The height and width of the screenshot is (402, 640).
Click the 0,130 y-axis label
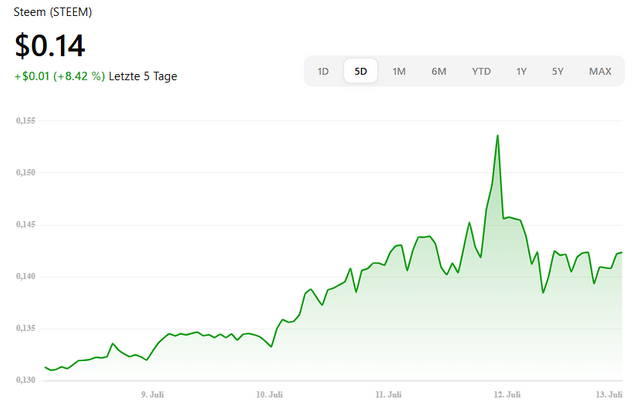coord(26,380)
